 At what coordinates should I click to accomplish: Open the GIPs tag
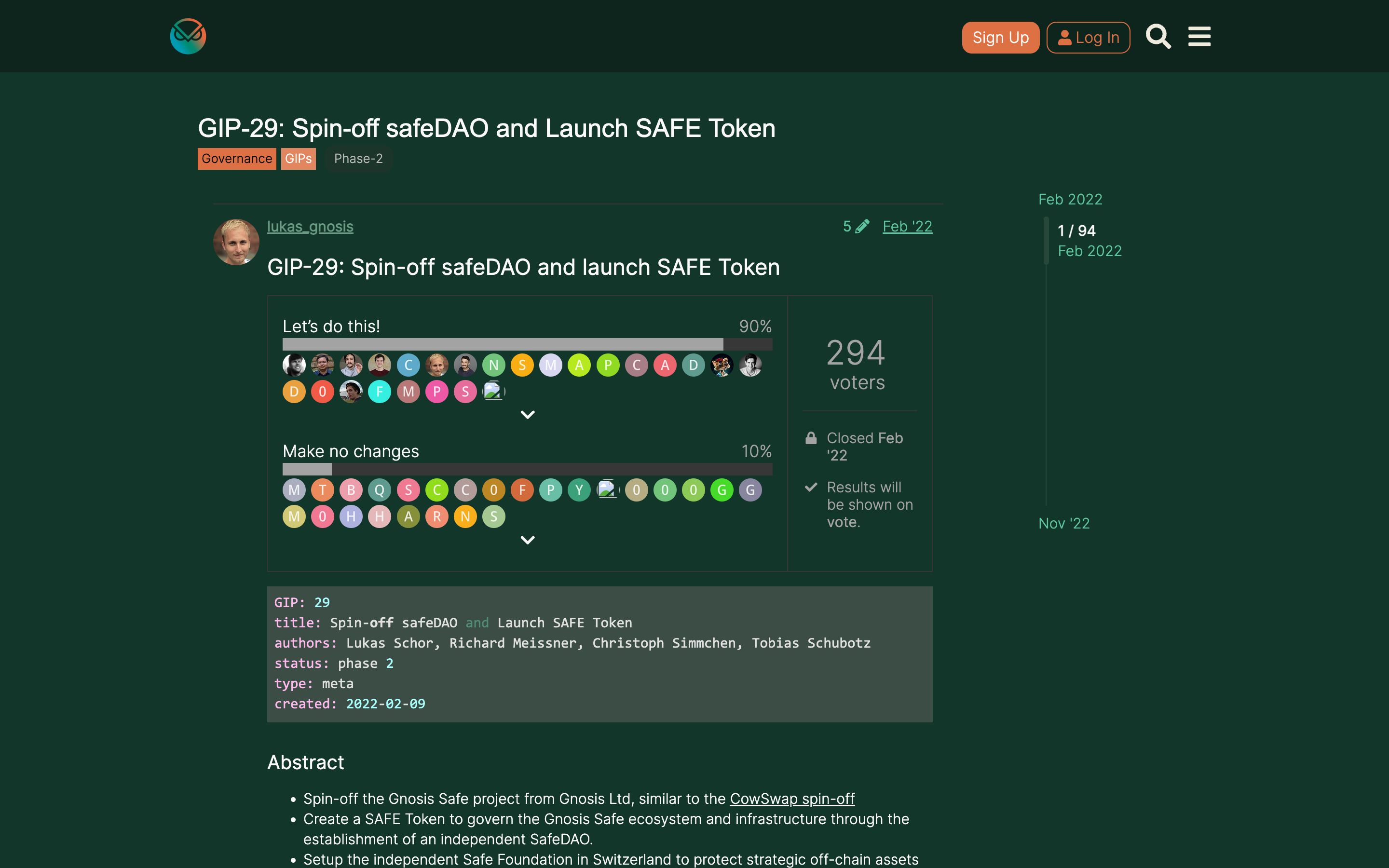click(298, 159)
